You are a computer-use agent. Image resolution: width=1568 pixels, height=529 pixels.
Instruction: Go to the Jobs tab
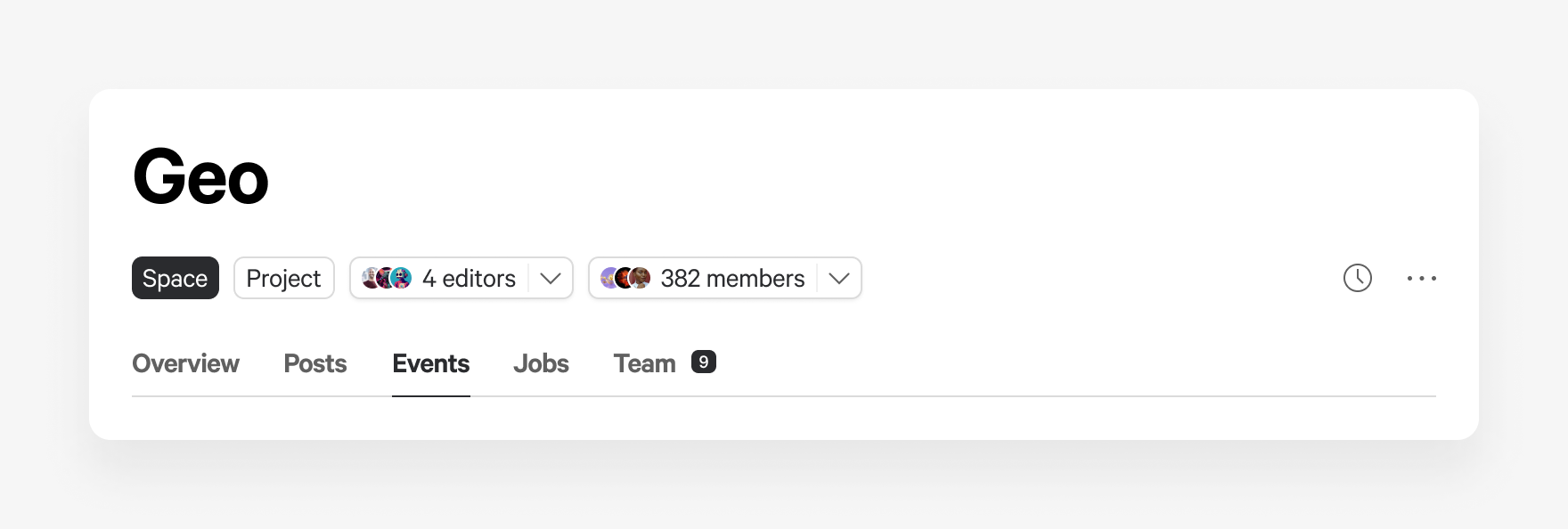click(541, 363)
